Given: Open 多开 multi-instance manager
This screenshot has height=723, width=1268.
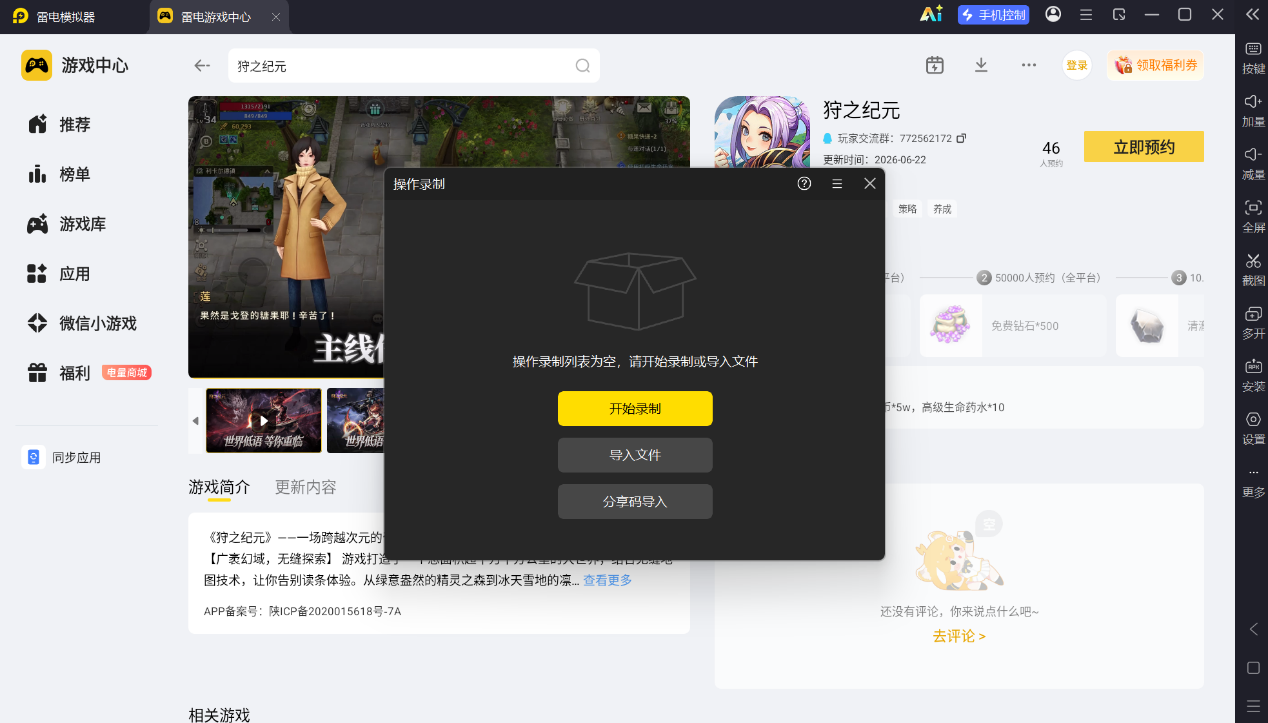Looking at the screenshot, I should click(x=1253, y=322).
